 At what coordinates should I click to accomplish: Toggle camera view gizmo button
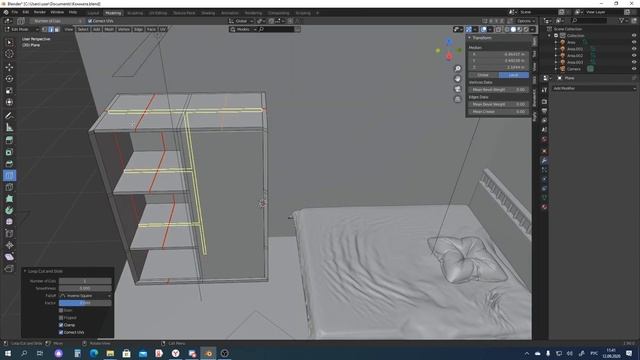click(458, 89)
